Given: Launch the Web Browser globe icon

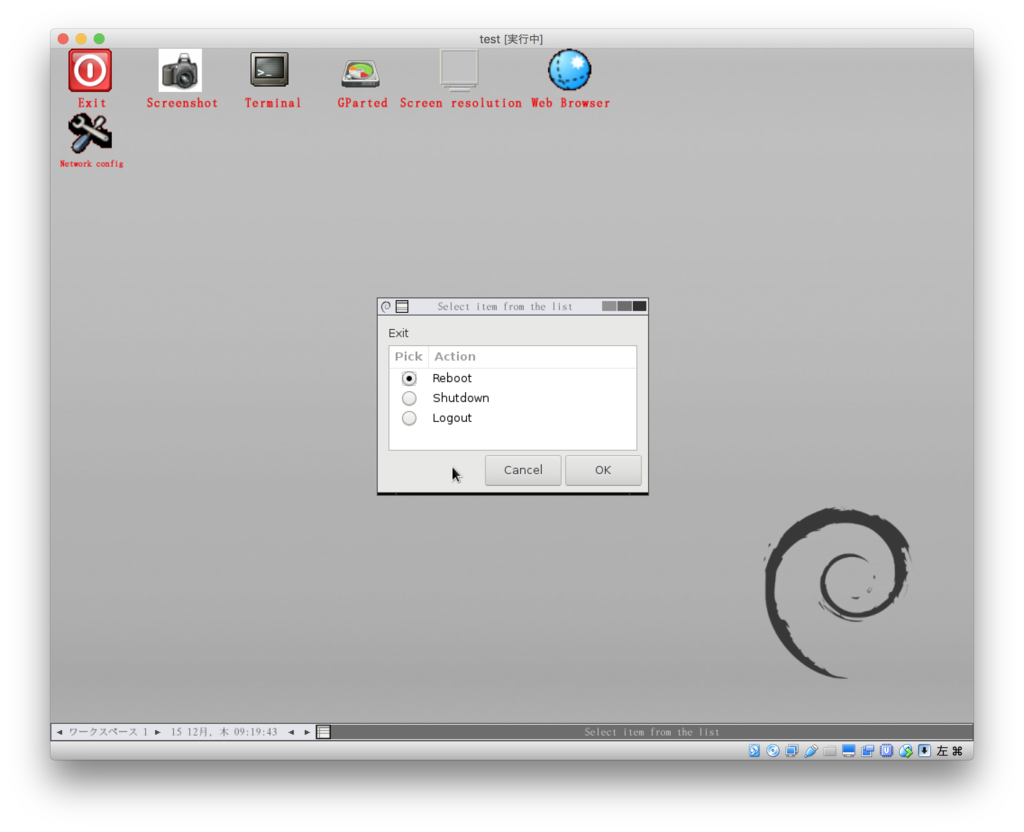Looking at the screenshot, I should pyautogui.click(x=569, y=70).
